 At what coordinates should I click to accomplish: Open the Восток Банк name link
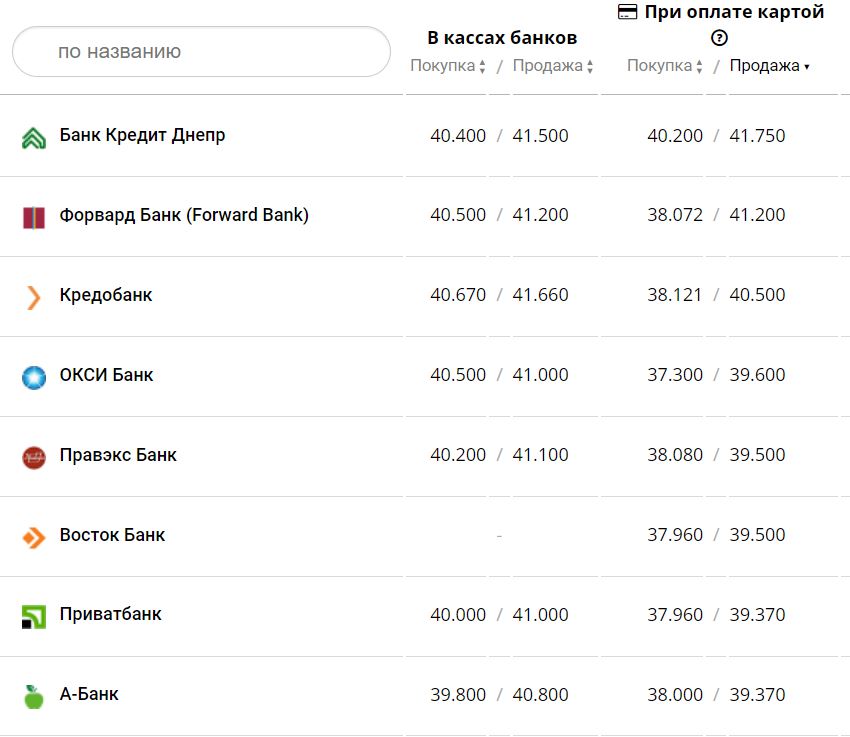[x=112, y=535]
